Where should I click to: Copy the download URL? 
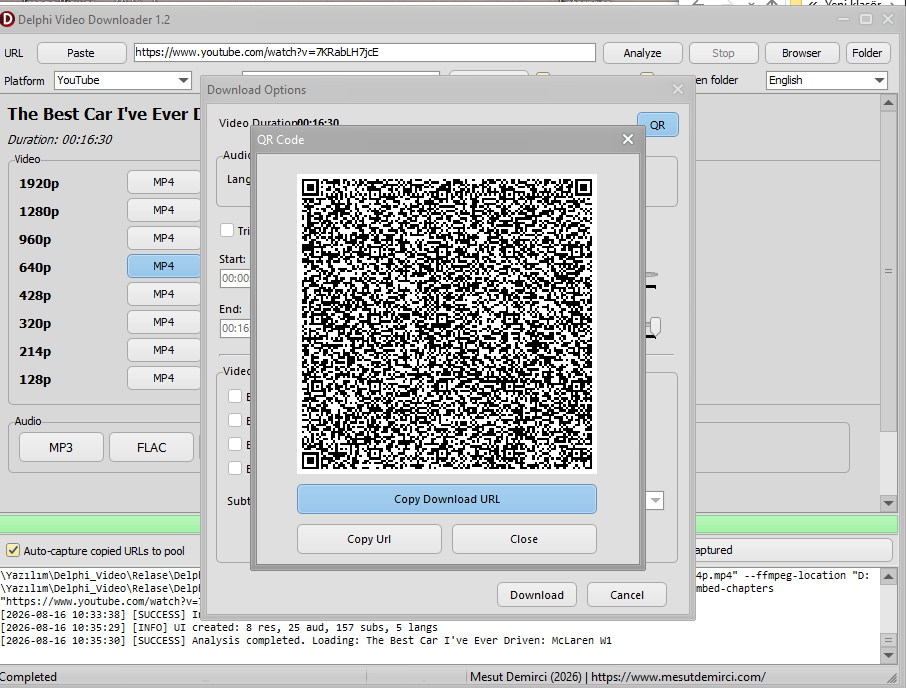point(447,499)
